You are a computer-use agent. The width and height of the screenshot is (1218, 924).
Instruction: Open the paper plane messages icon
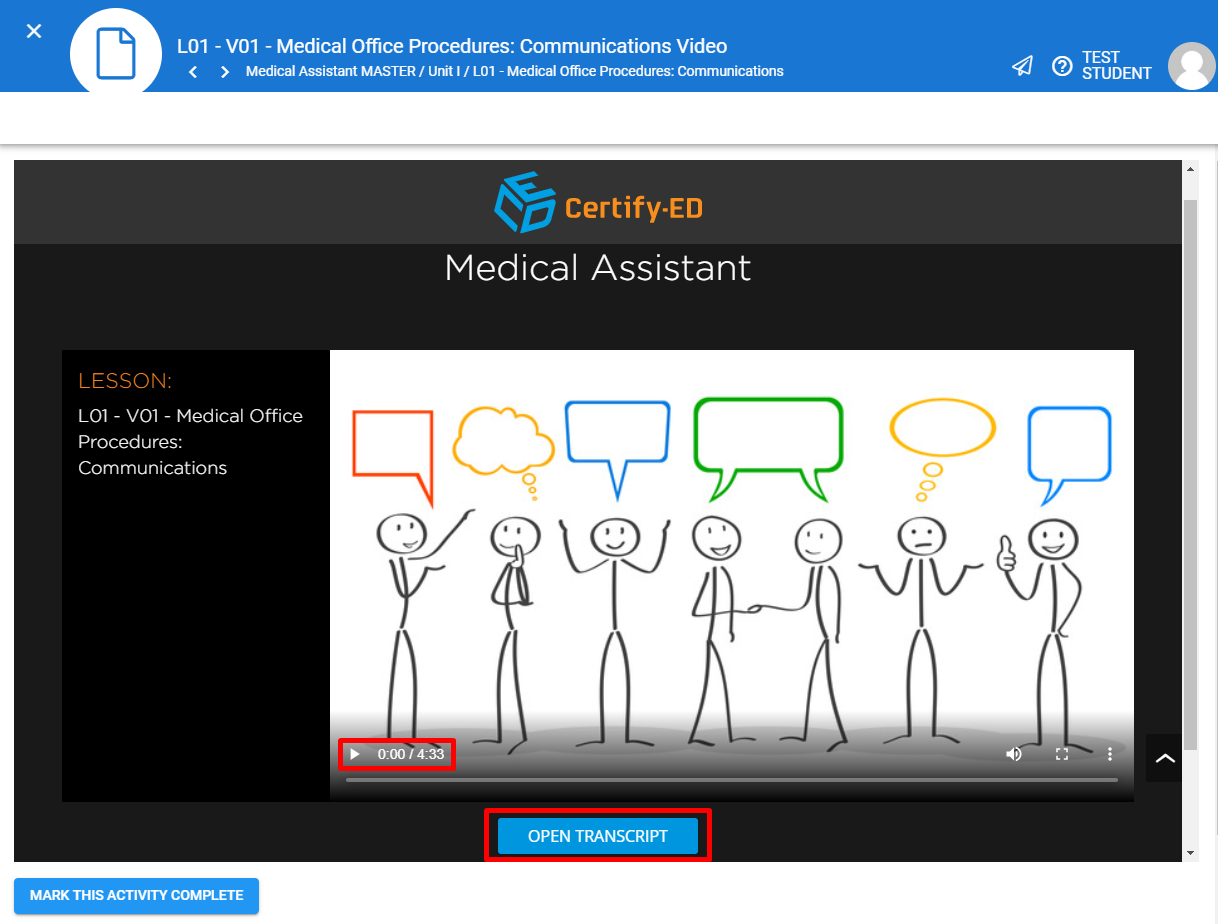[1022, 66]
